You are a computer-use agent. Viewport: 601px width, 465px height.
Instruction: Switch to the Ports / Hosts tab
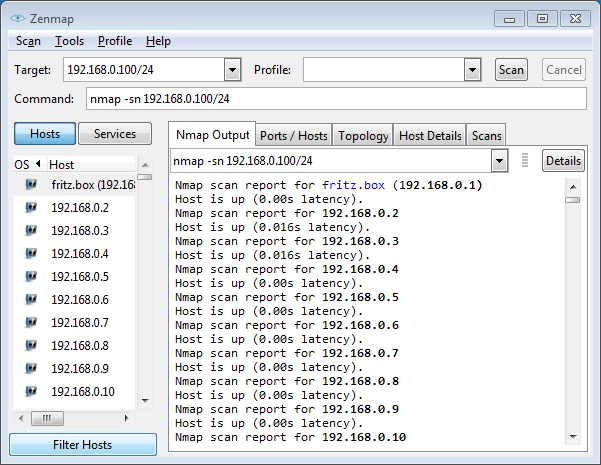click(294, 136)
